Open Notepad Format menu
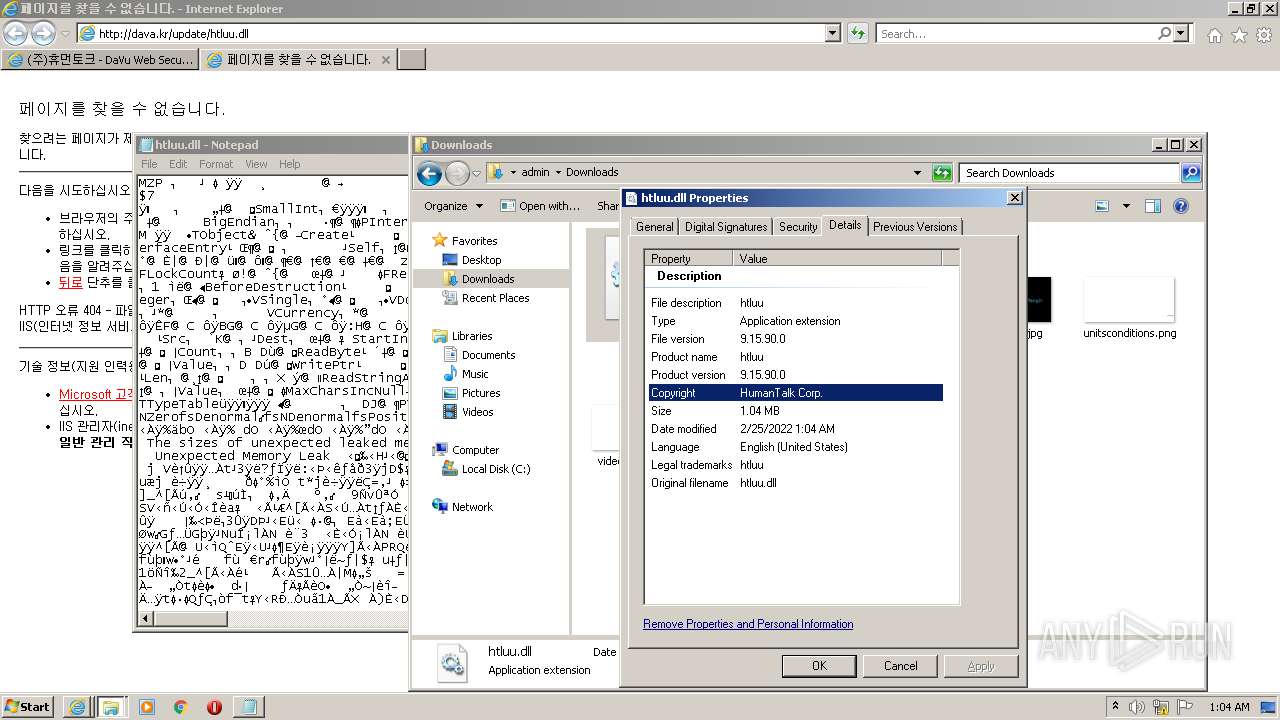The image size is (1280, 720). 216,164
